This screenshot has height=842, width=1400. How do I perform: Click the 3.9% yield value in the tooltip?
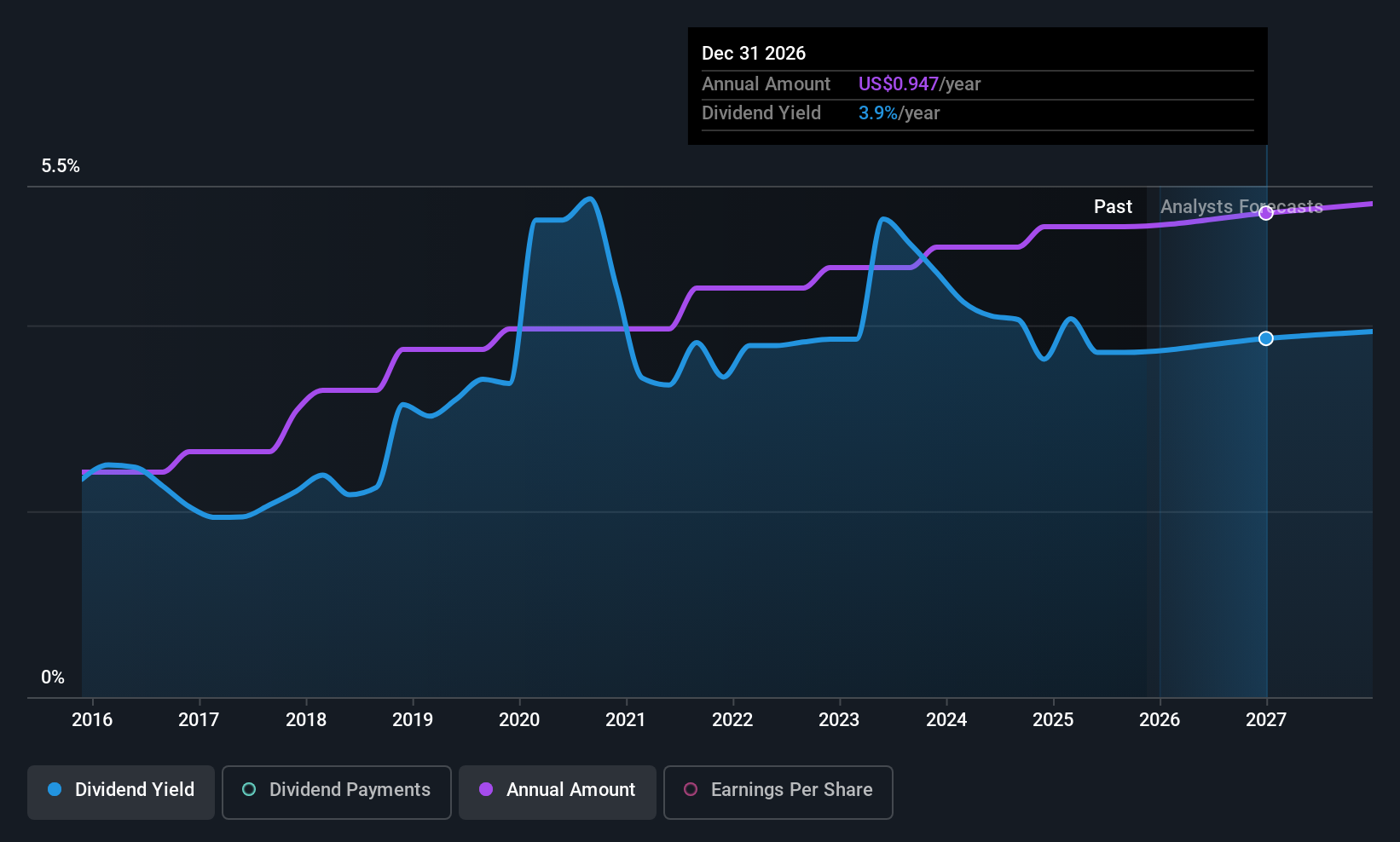coord(877,112)
